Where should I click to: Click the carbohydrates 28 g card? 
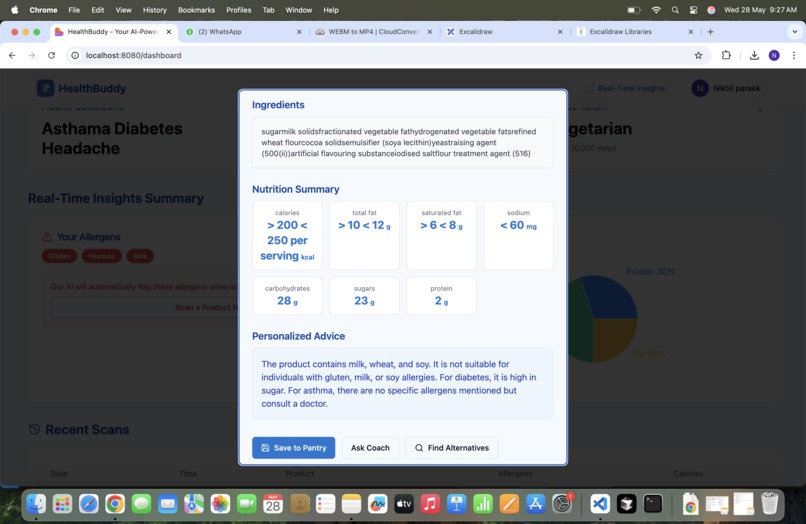tap(287, 296)
